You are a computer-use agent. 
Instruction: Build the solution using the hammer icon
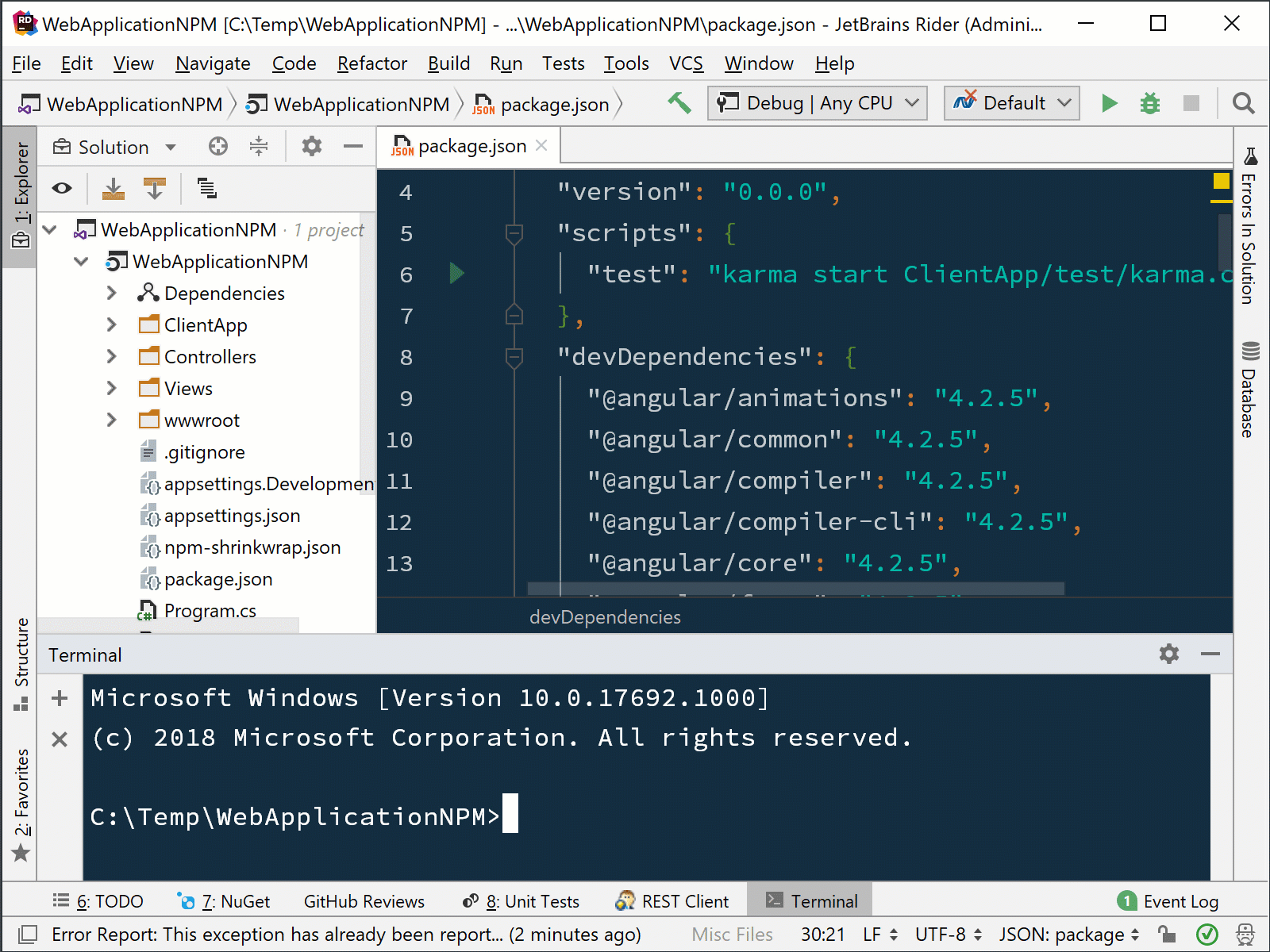coord(679,102)
